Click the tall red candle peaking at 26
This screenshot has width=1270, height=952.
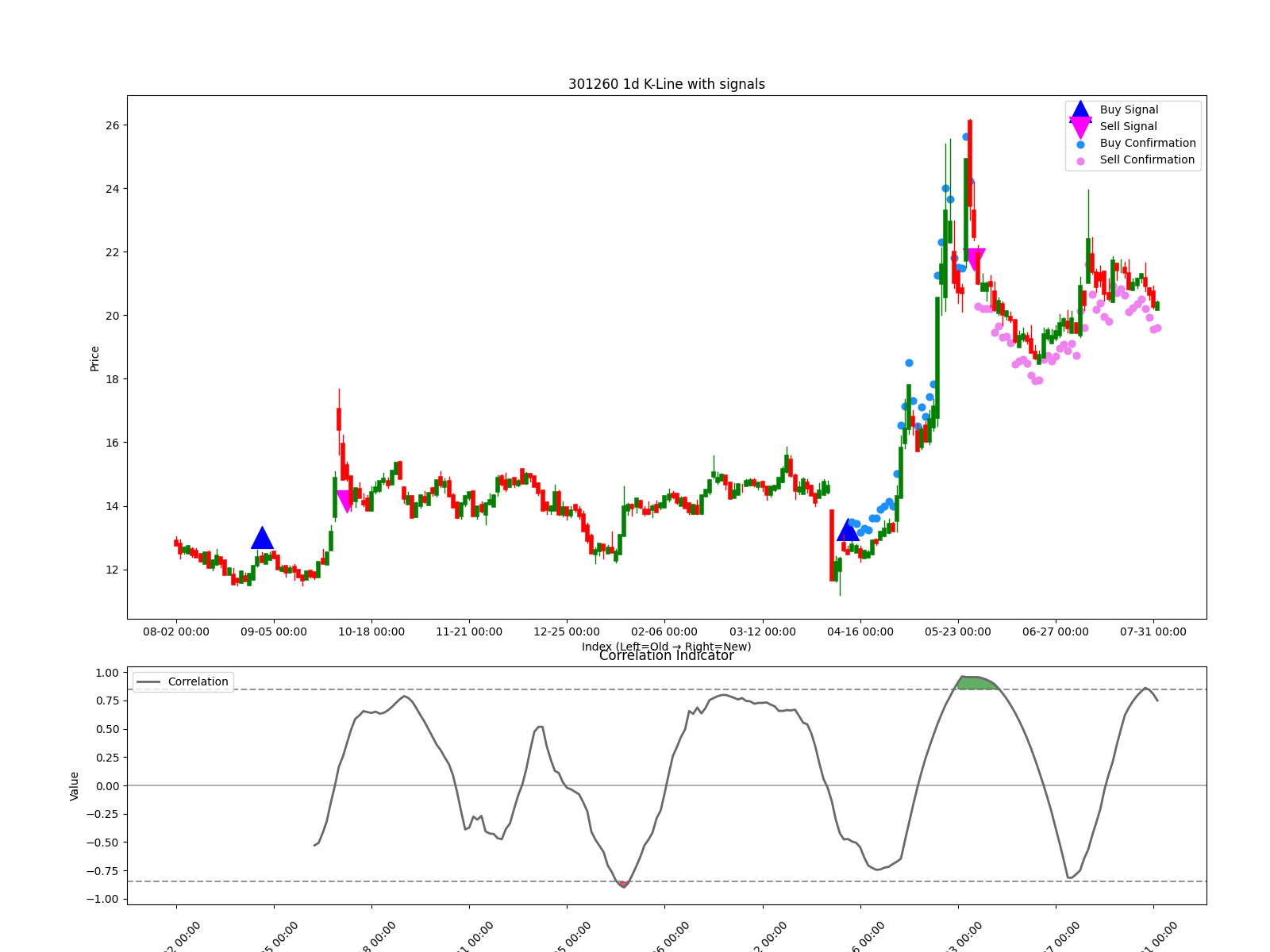pyautogui.click(x=970, y=165)
